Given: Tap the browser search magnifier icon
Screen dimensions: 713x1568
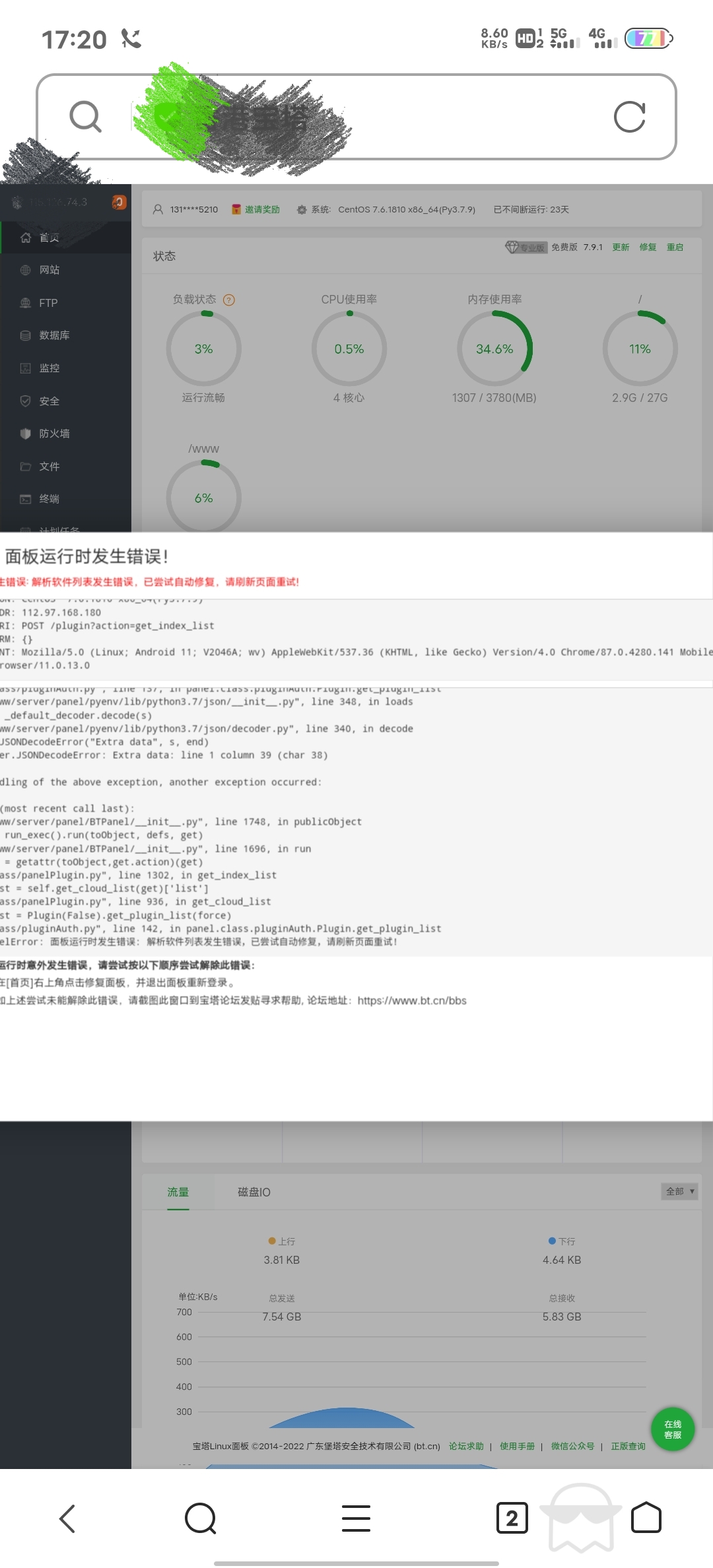Looking at the screenshot, I should click(x=86, y=117).
